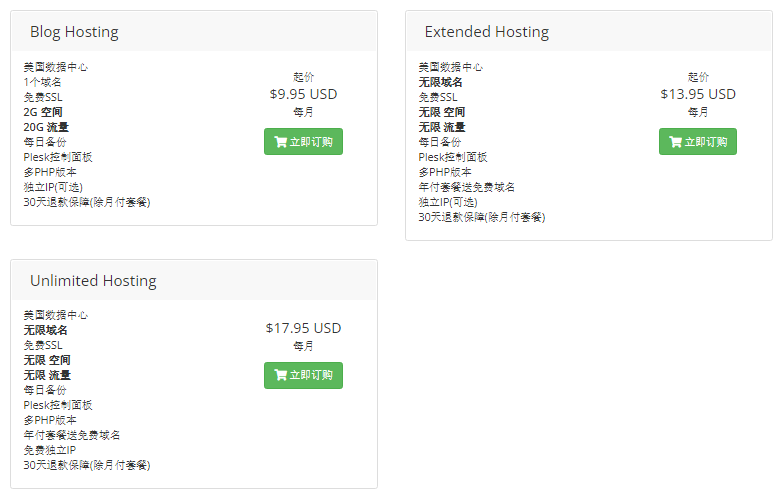
Task: Click the 20G traffic feature line
Action: click(x=46, y=127)
